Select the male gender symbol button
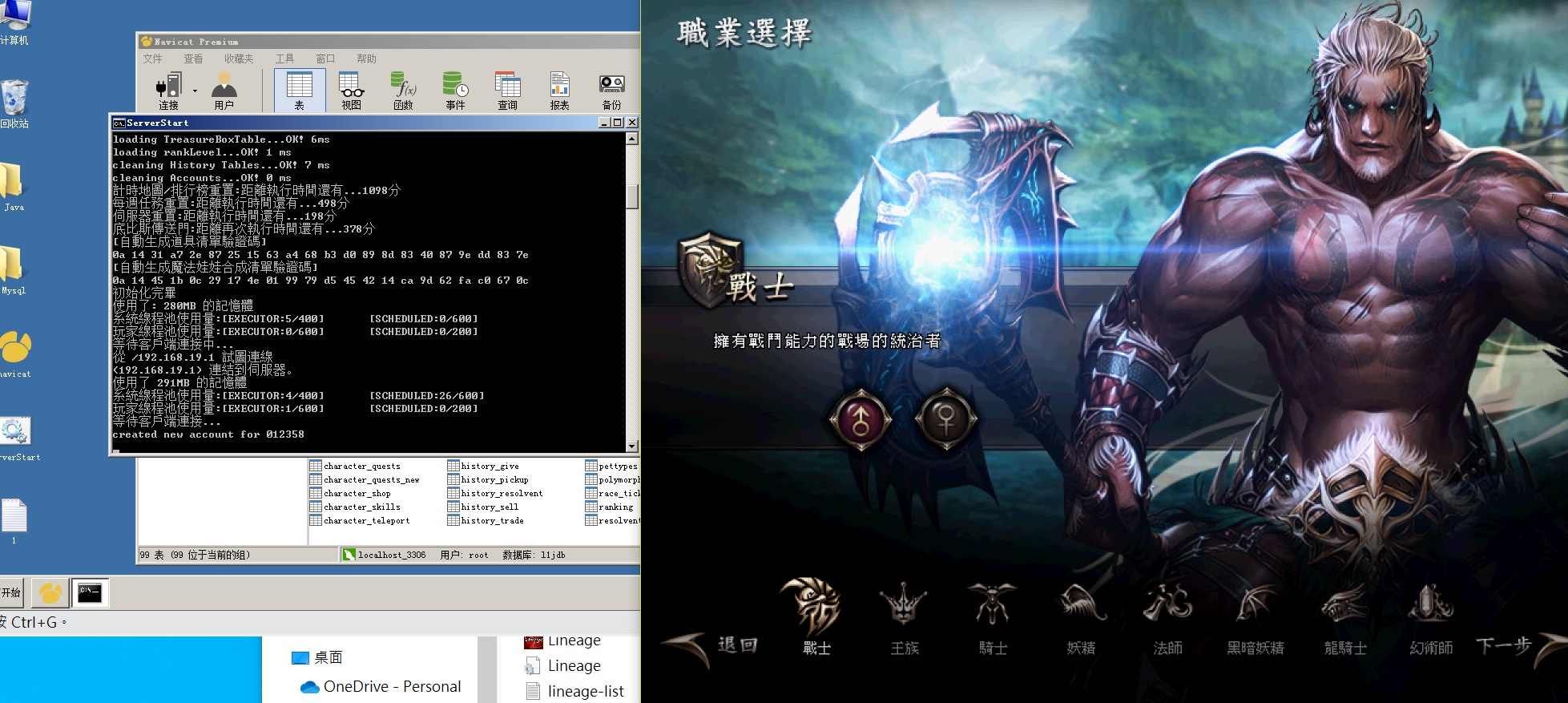This screenshot has width=1568, height=703. click(861, 419)
